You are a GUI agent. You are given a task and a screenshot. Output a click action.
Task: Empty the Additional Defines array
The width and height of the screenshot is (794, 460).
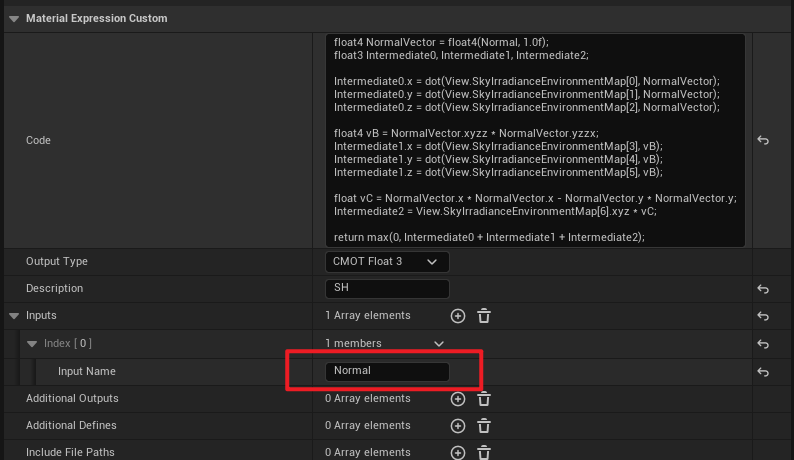(484, 425)
